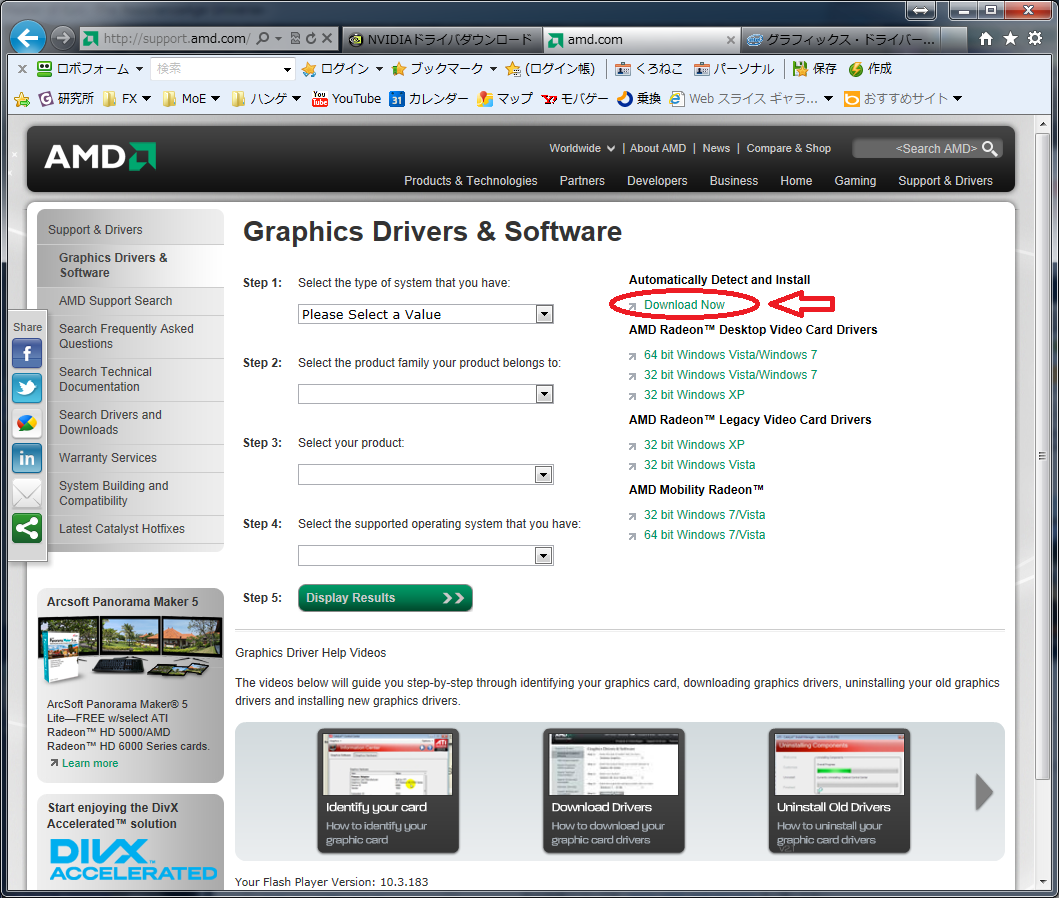Screen dimensions: 1059x898
Task: Open Latest Catalyst Hotfixes link
Action: [x=122, y=529]
